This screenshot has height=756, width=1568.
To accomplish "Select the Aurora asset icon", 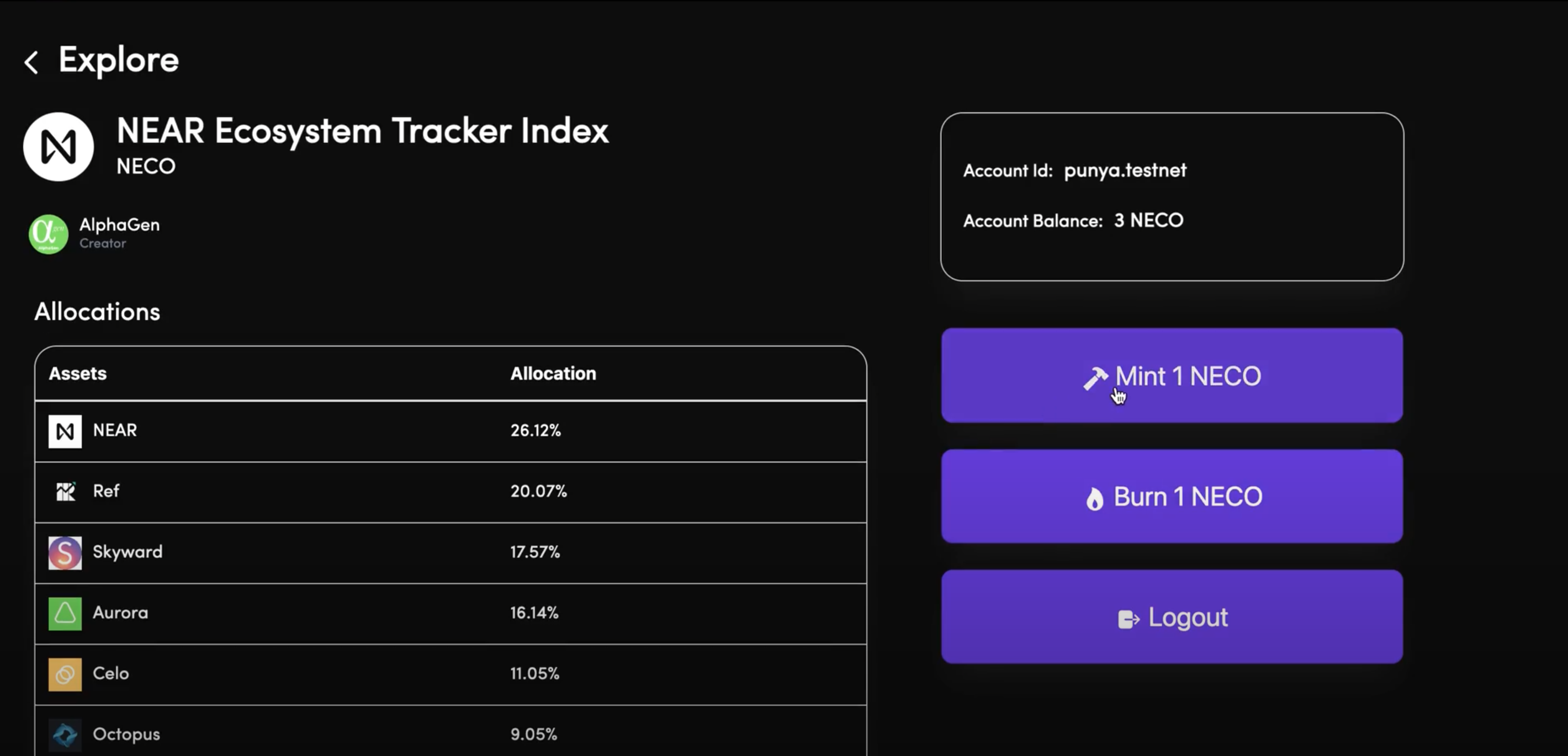I will pos(65,614).
